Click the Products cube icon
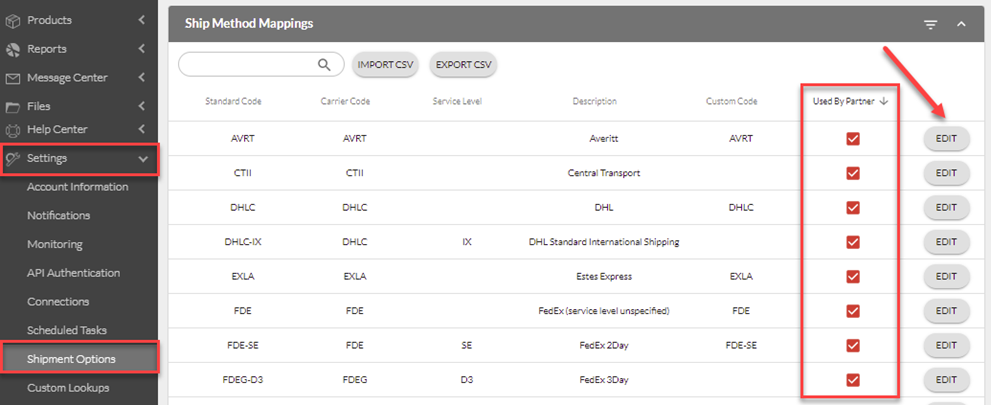 pos(13,21)
